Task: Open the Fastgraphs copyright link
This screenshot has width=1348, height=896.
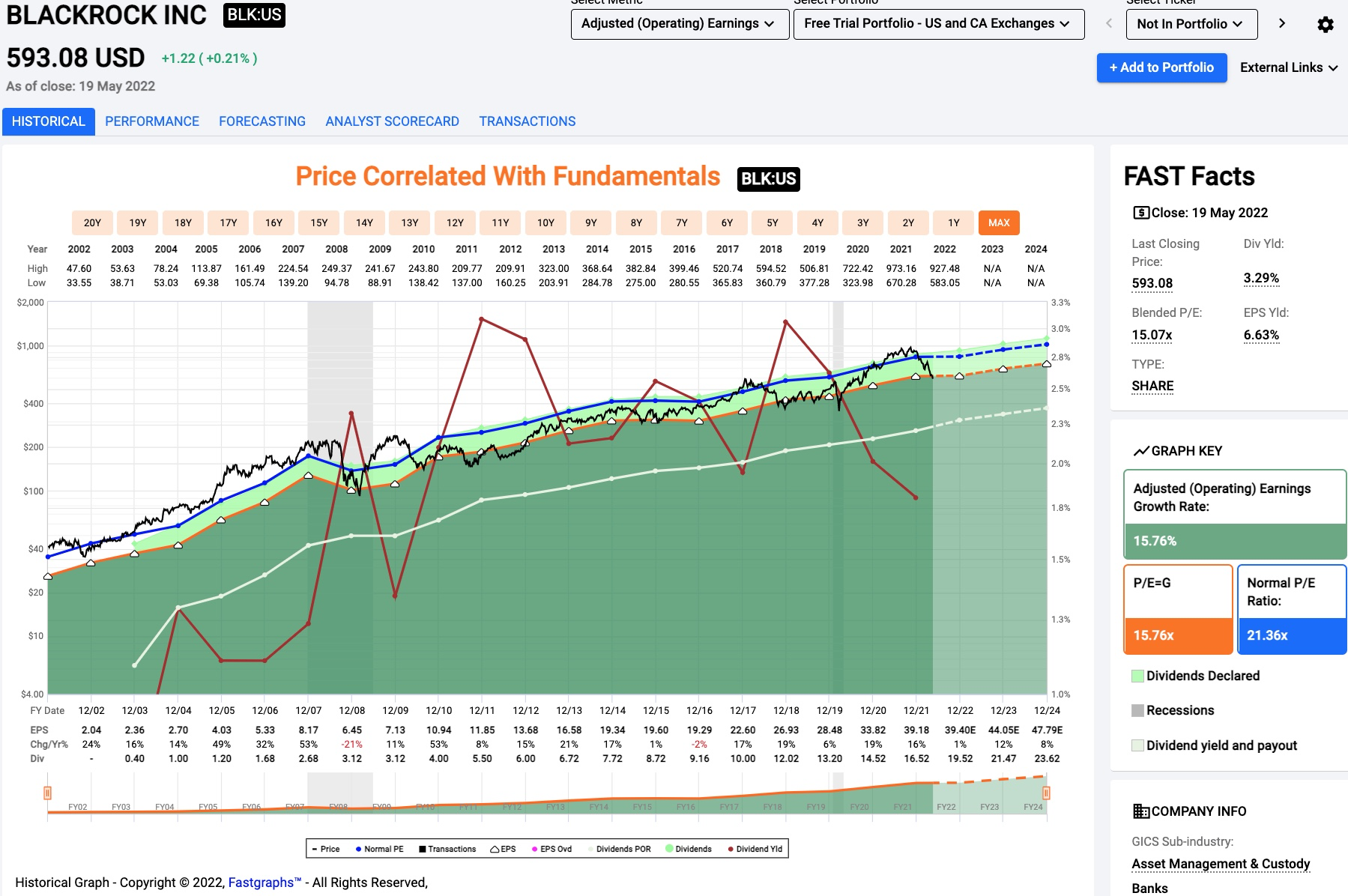Action: pos(265,883)
